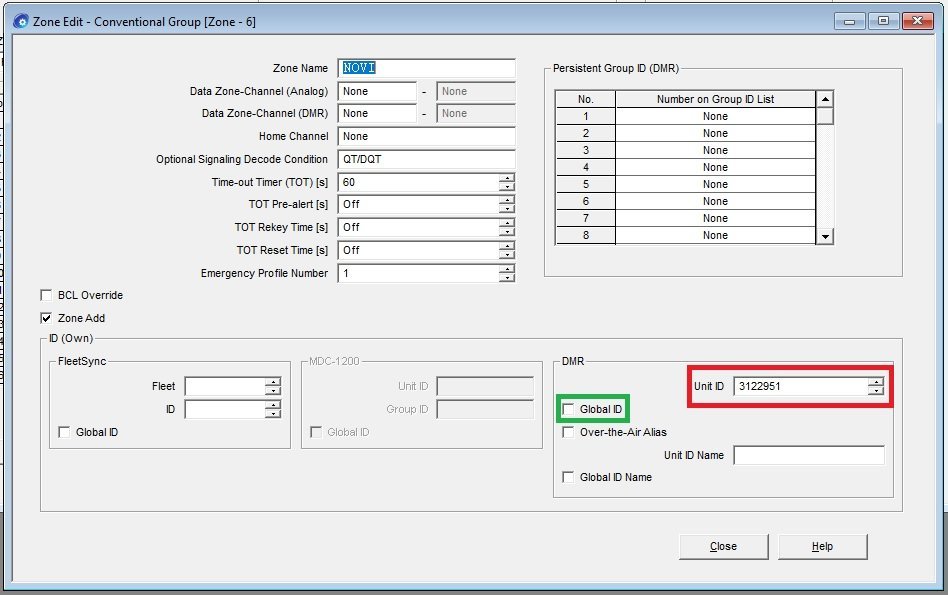Increase the Time-out Timer value

[507, 178]
